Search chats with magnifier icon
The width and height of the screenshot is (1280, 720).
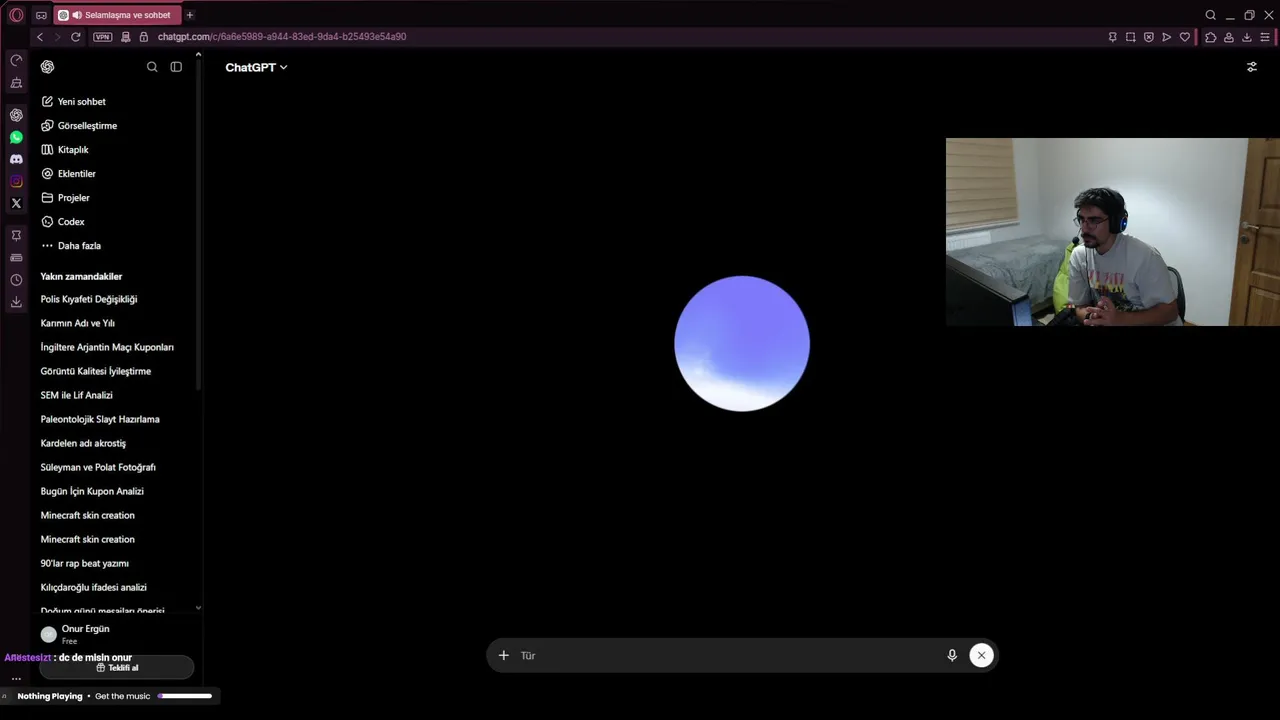point(152,67)
